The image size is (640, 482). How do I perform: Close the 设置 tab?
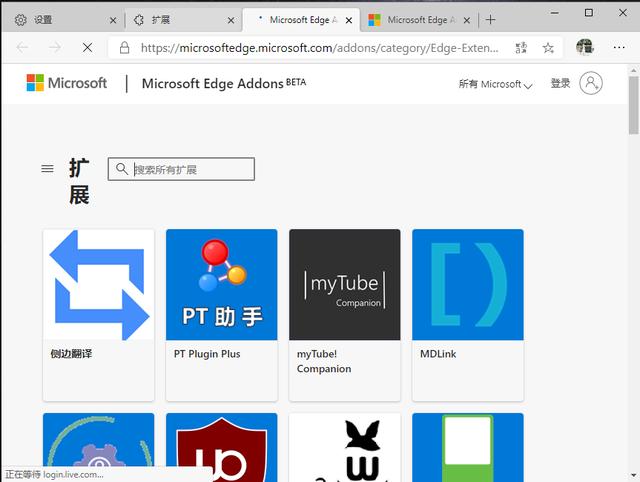[x=113, y=20]
